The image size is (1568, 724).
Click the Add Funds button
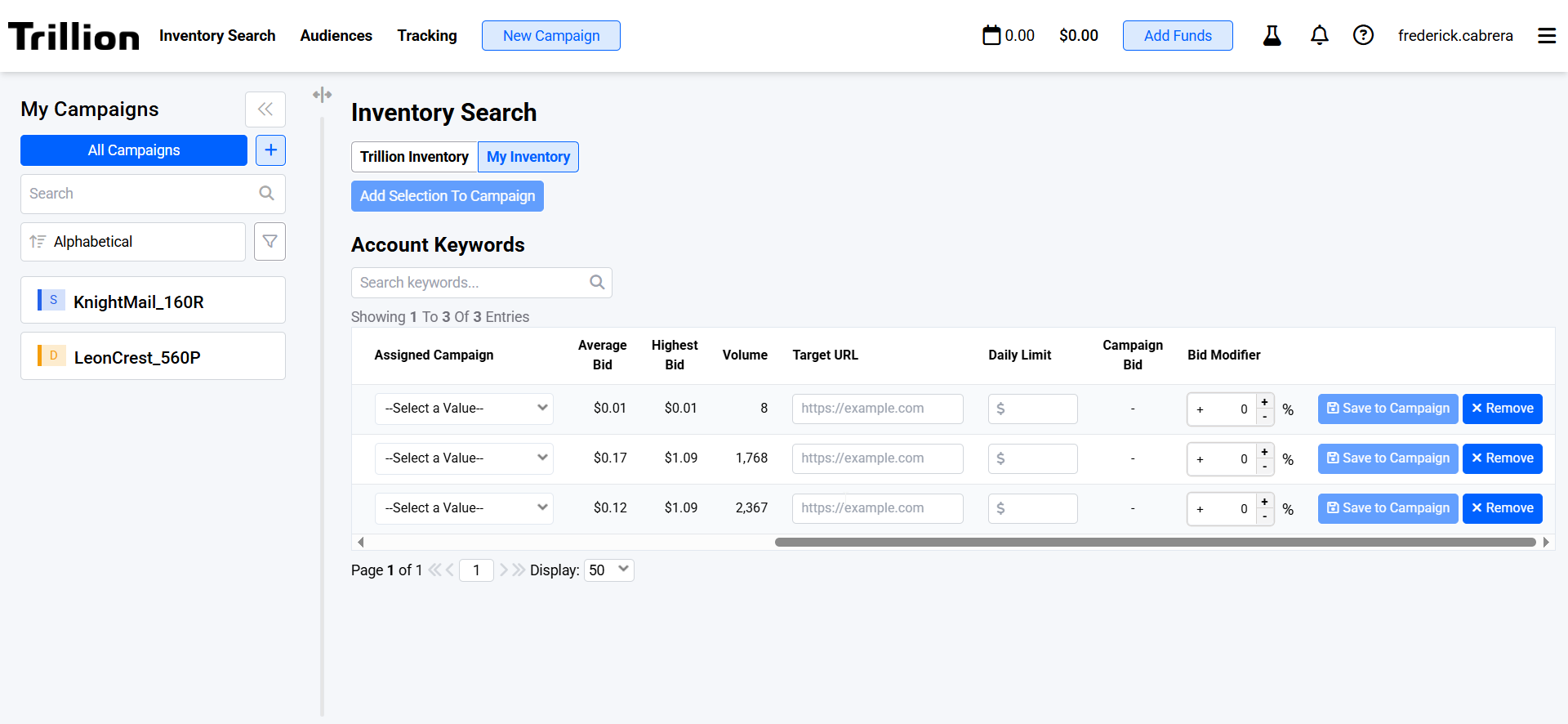coord(1177,36)
